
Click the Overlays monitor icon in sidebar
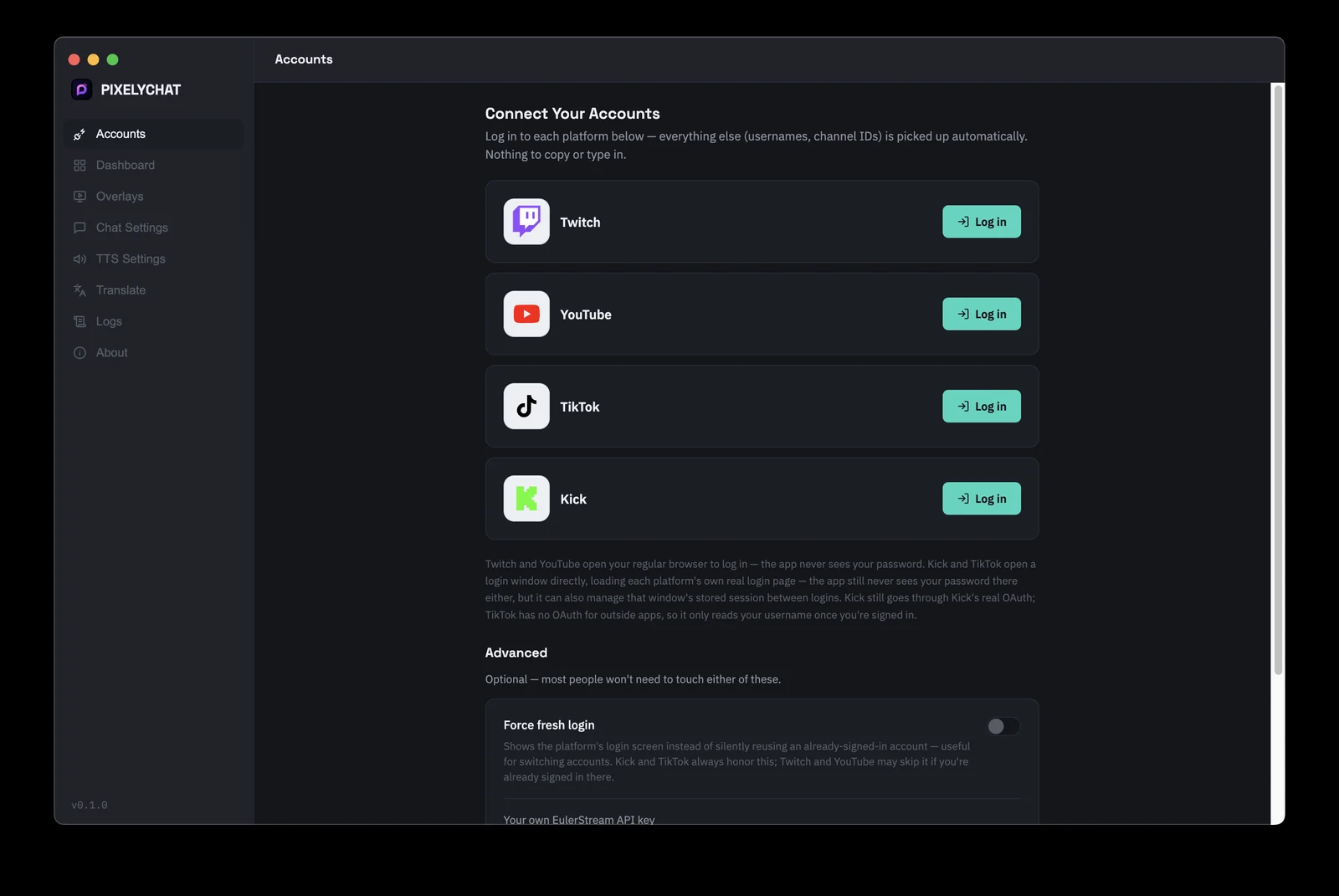80,197
